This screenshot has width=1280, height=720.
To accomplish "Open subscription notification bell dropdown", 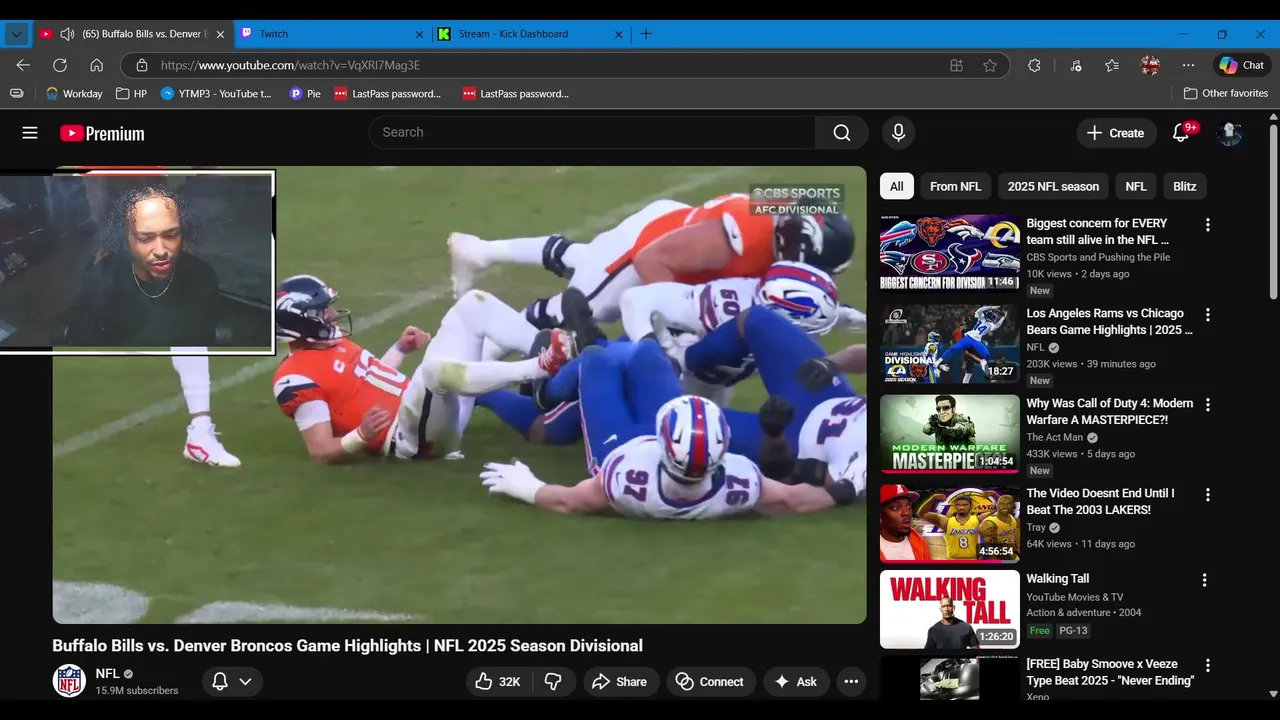I will (x=232, y=682).
